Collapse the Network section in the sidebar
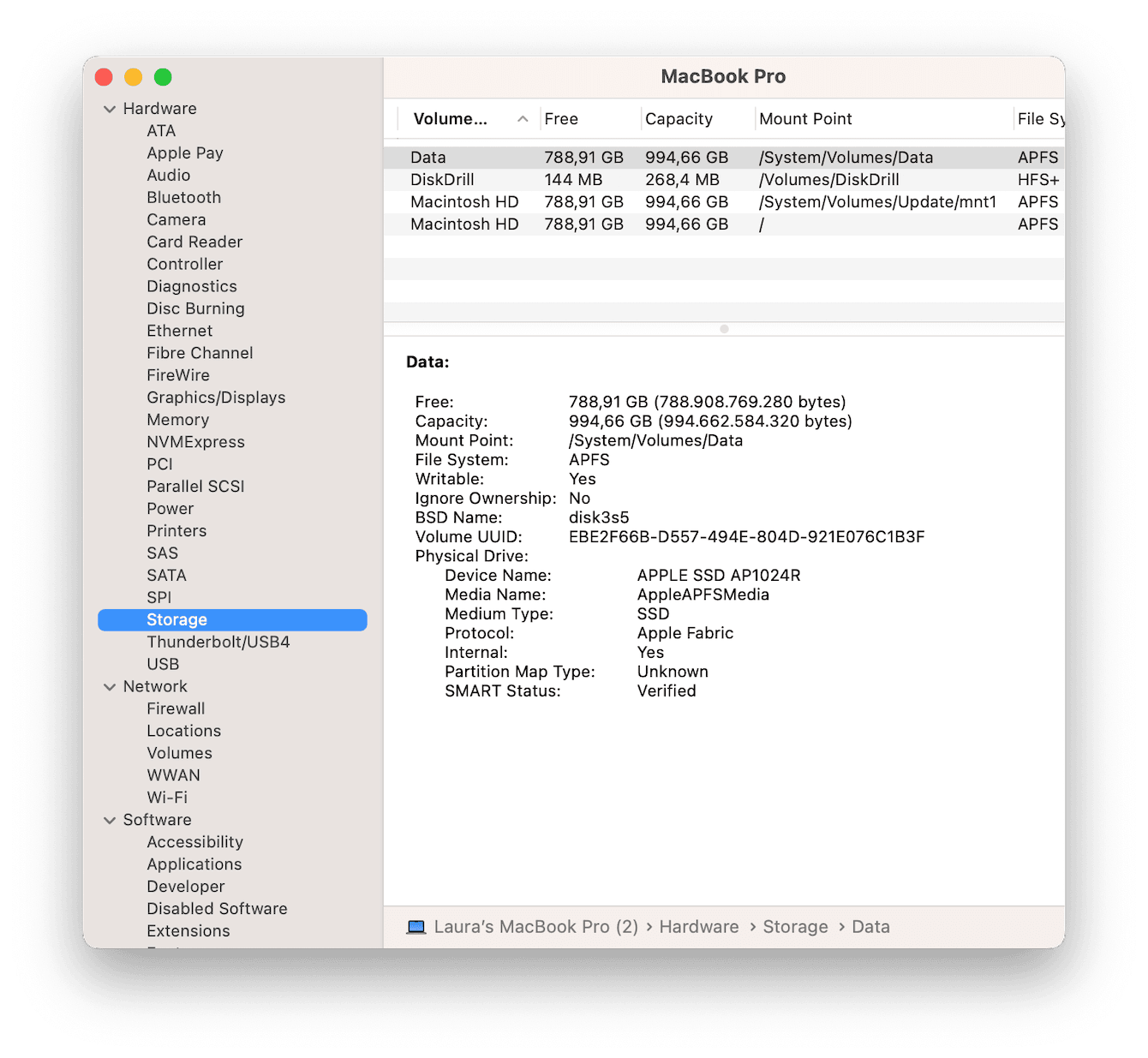Image resolution: width=1148 pixels, height=1058 pixels. 110,686
